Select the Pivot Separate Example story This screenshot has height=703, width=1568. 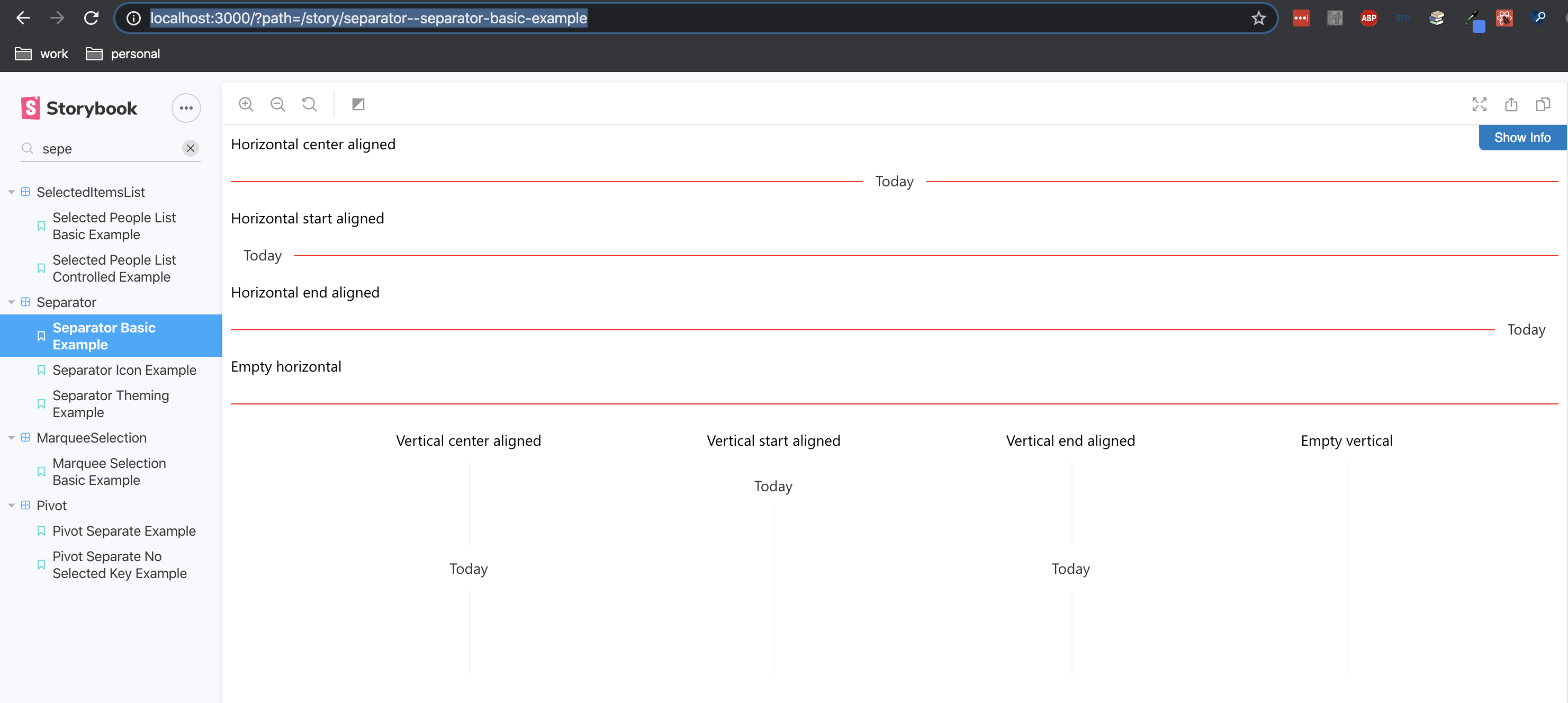(x=124, y=530)
